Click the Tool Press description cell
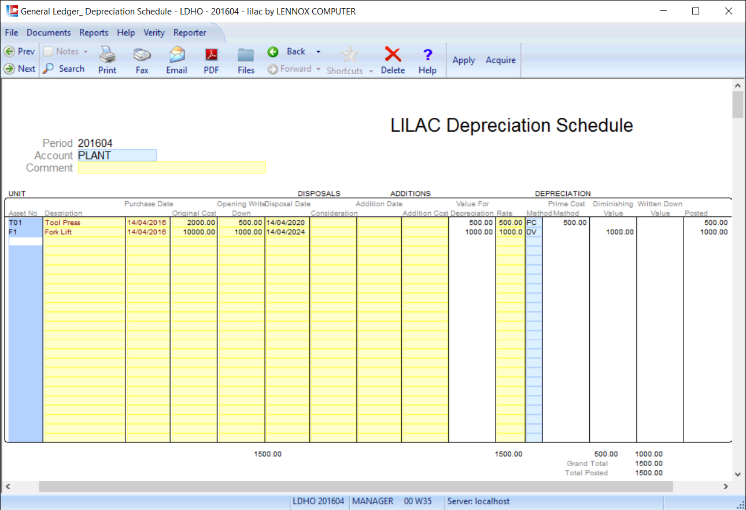Viewport: 746px width, 510px height. click(x=84, y=223)
